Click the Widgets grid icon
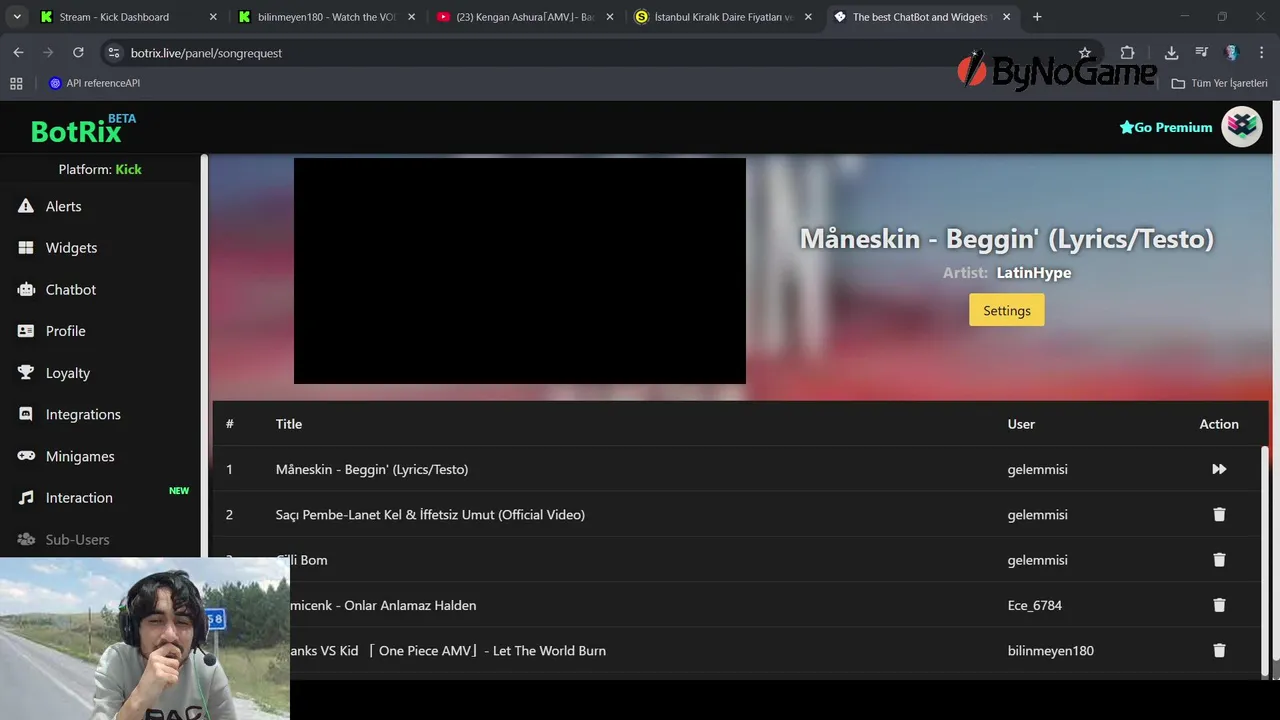This screenshot has height=720, width=1280. coord(26,248)
